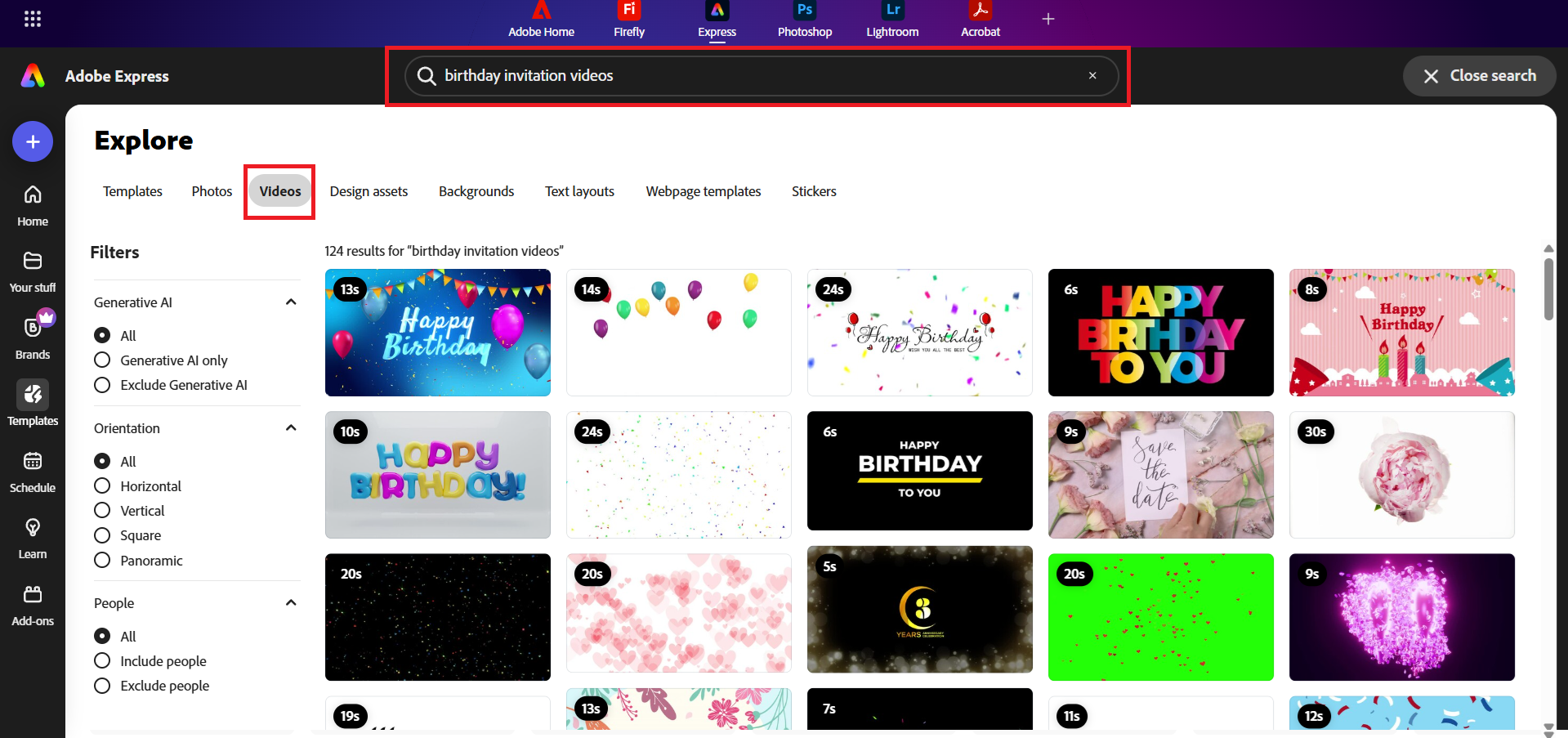Click the blue plus create button

[33, 142]
